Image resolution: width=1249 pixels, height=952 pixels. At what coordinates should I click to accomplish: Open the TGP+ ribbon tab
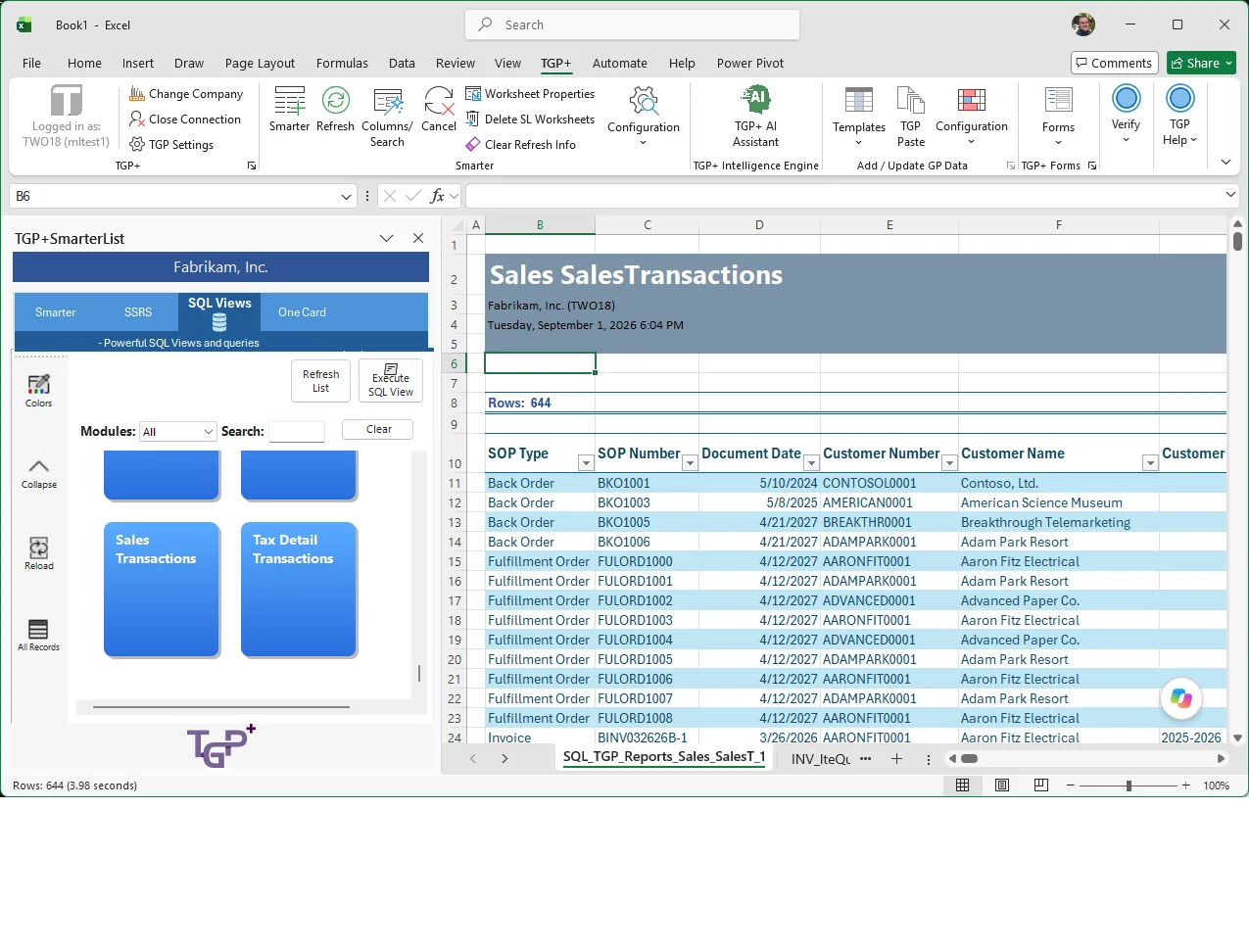pyautogui.click(x=555, y=64)
